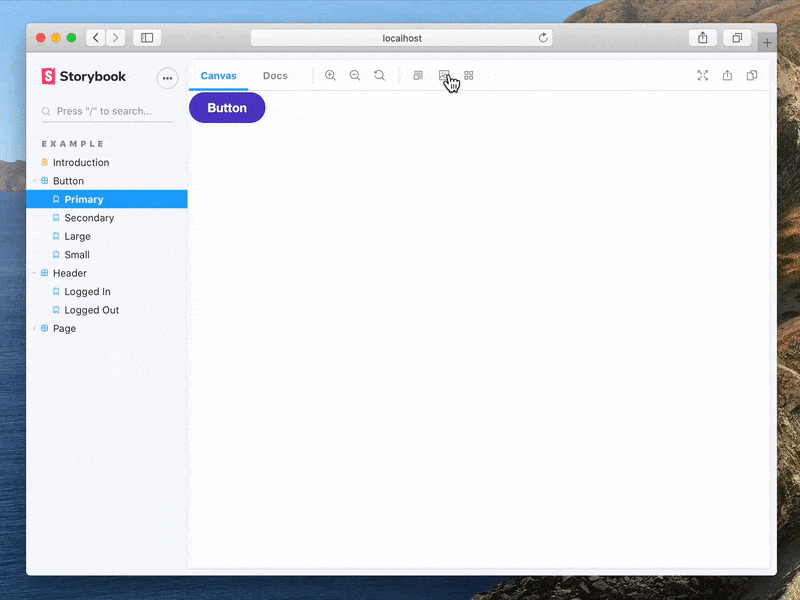Reset canvas zoom level
The width and height of the screenshot is (800, 600).
(x=379, y=76)
